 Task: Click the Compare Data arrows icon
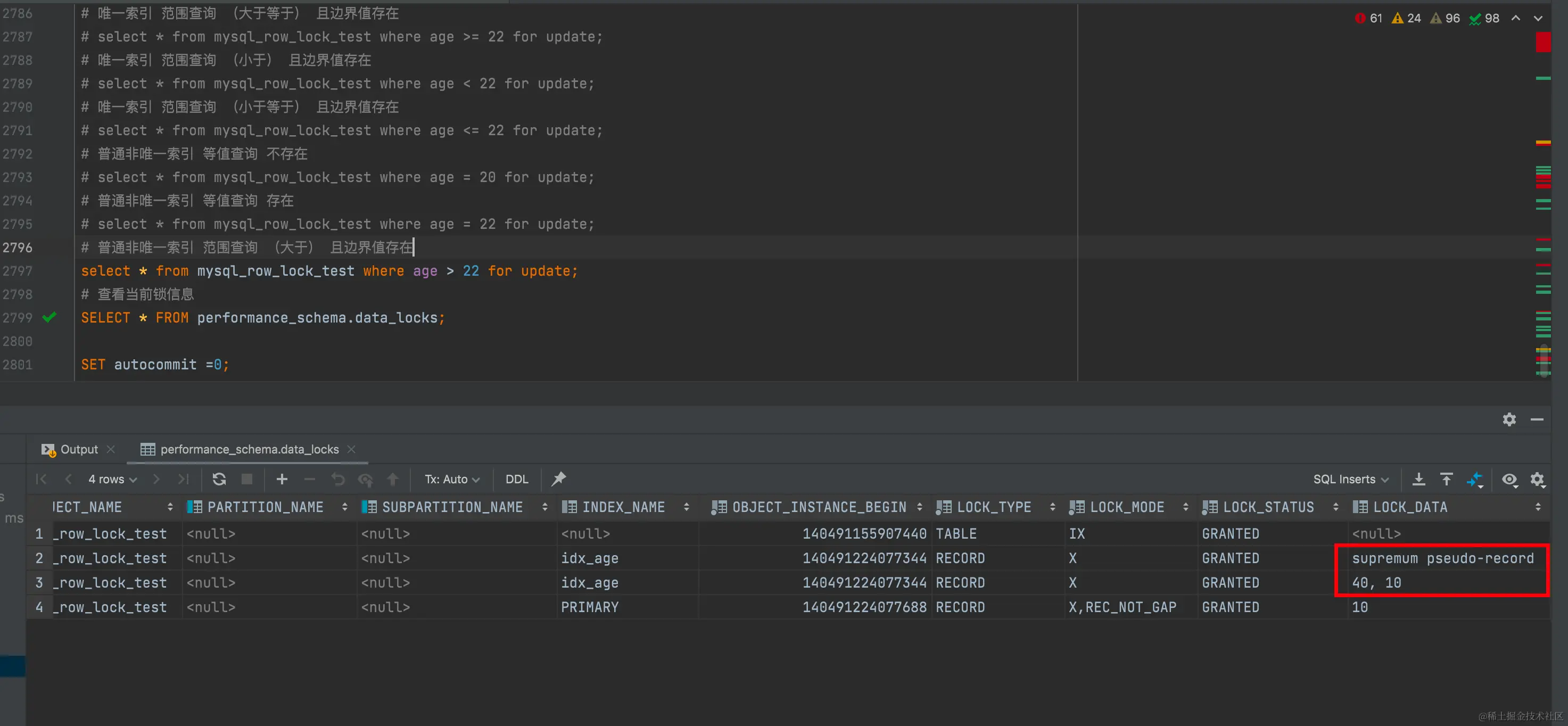pos(1474,480)
